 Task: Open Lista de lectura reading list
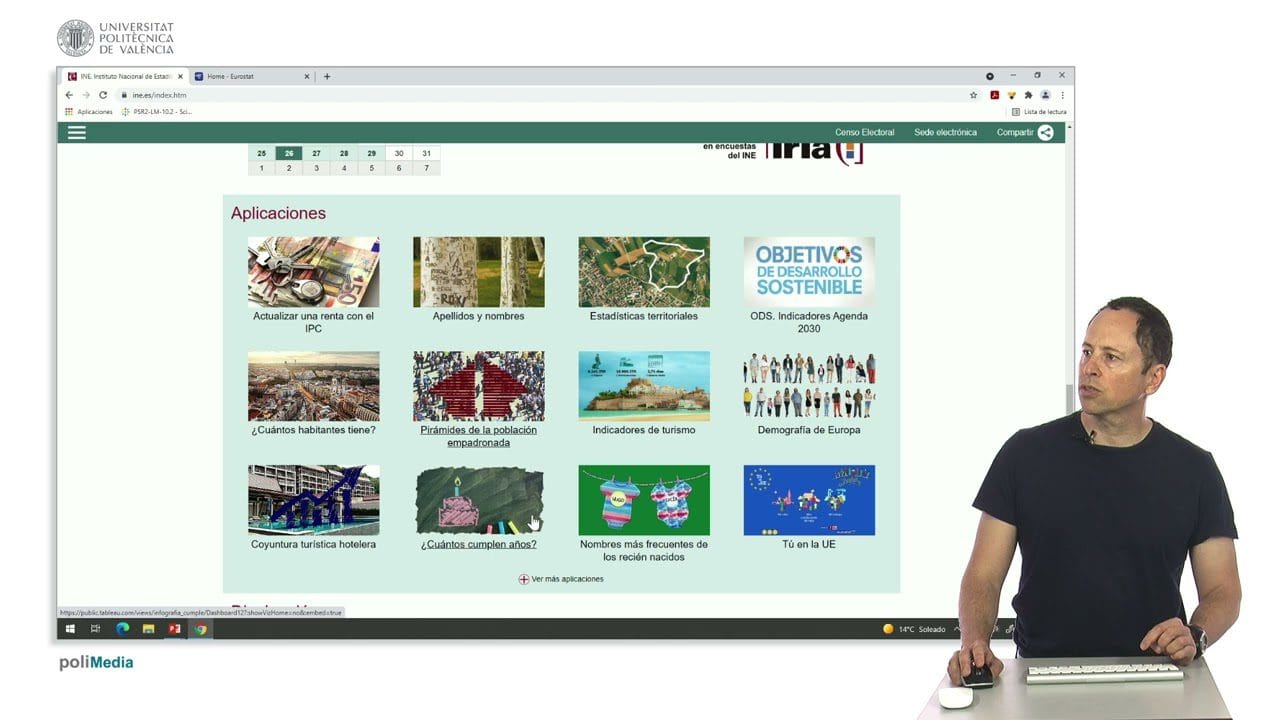1039,112
